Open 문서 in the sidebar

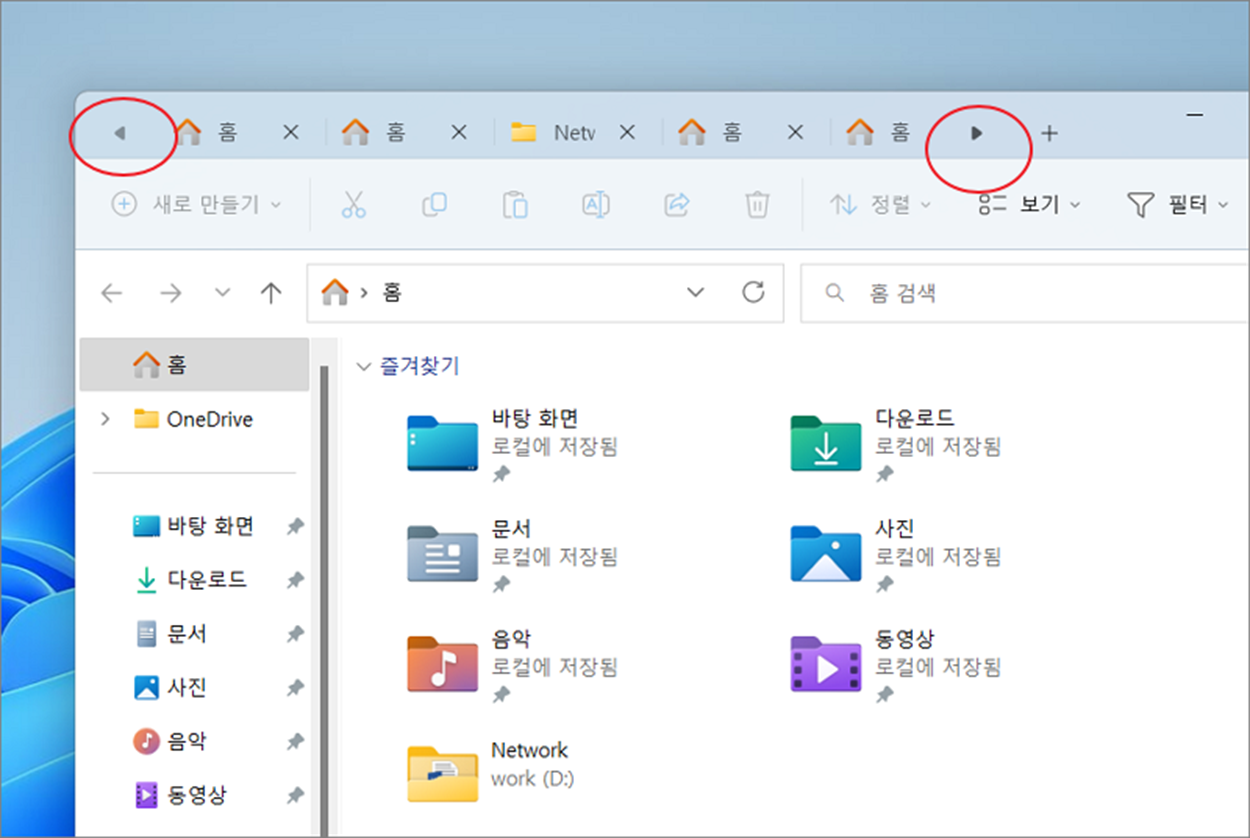coord(171,634)
